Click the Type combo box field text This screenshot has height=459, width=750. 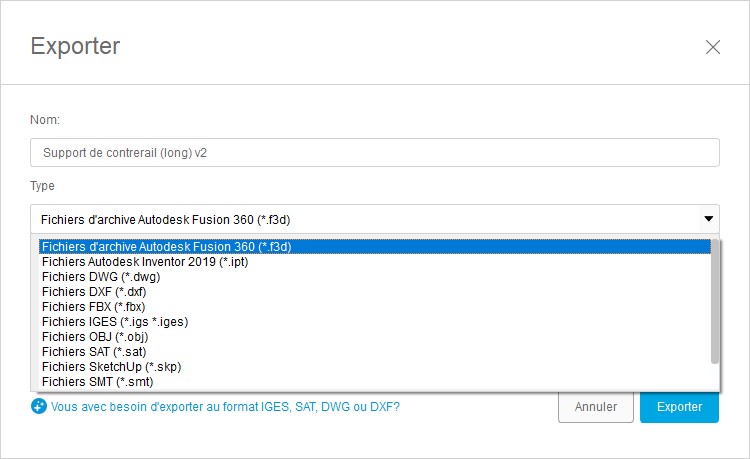point(165,219)
